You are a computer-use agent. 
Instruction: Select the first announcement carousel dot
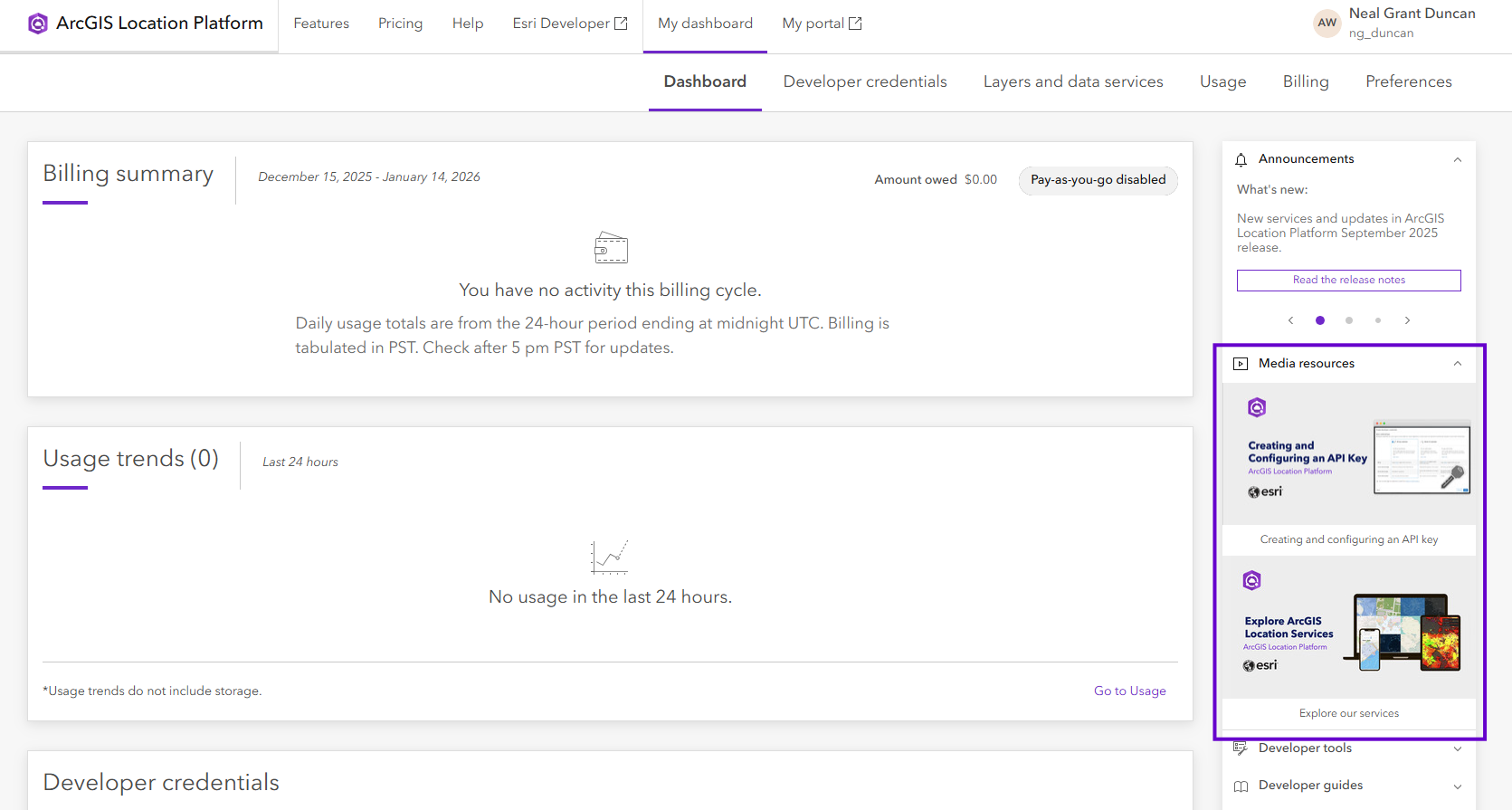[1320, 320]
